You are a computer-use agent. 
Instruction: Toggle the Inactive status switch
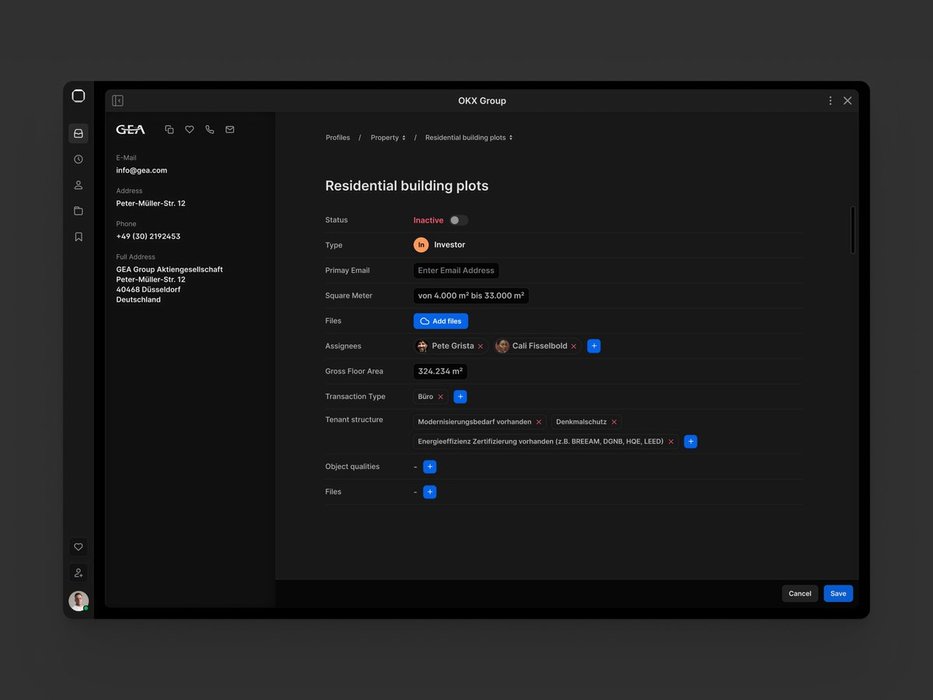point(458,220)
